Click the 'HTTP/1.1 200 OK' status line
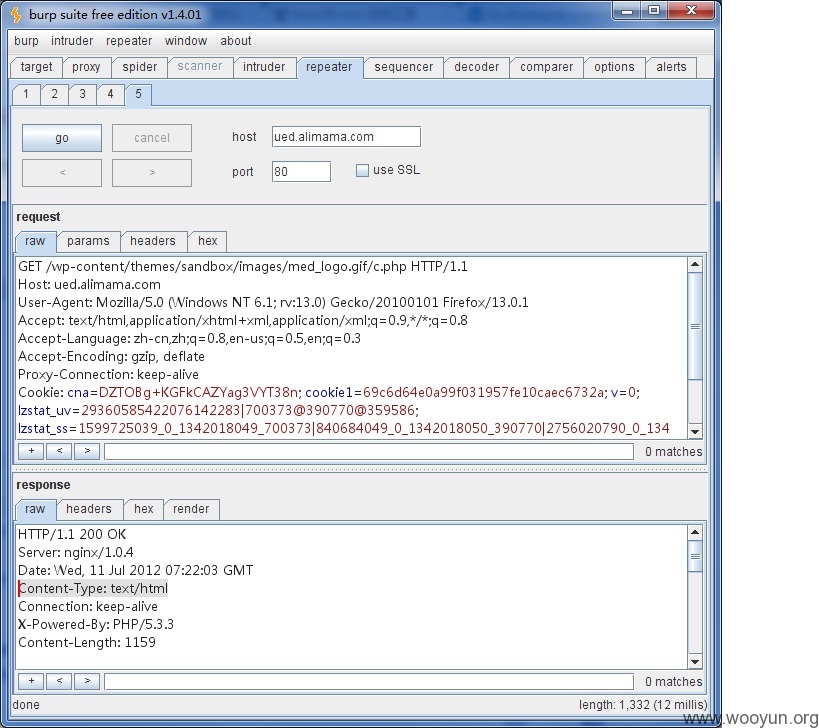Image resolution: width=819 pixels, height=728 pixels. [x=72, y=534]
